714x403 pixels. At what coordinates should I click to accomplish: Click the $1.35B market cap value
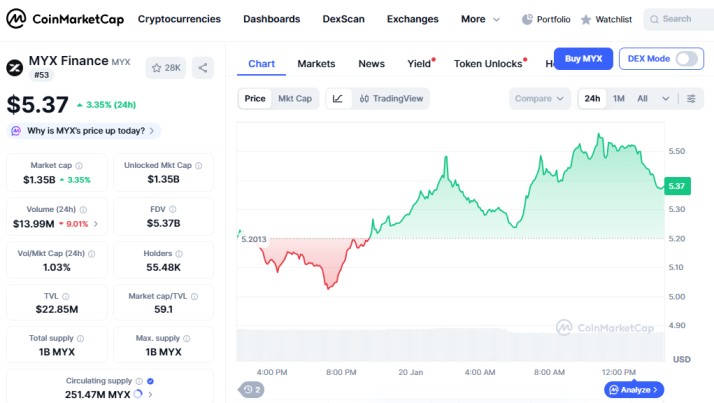pos(39,180)
